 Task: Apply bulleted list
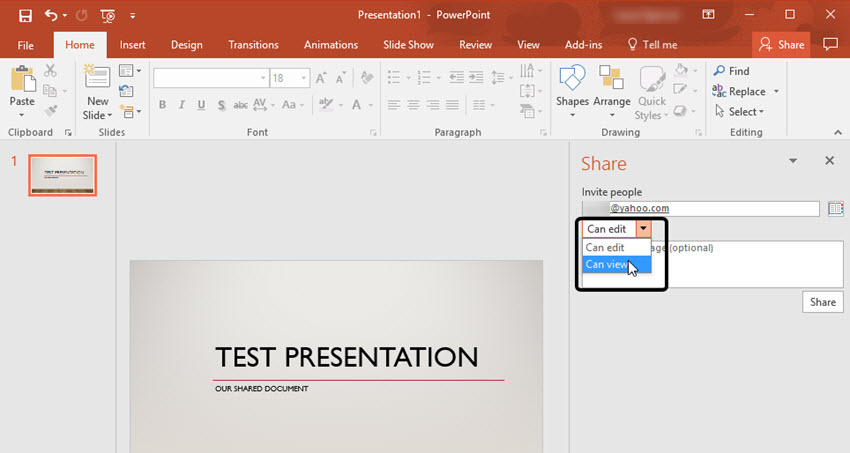click(x=394, y=77)
